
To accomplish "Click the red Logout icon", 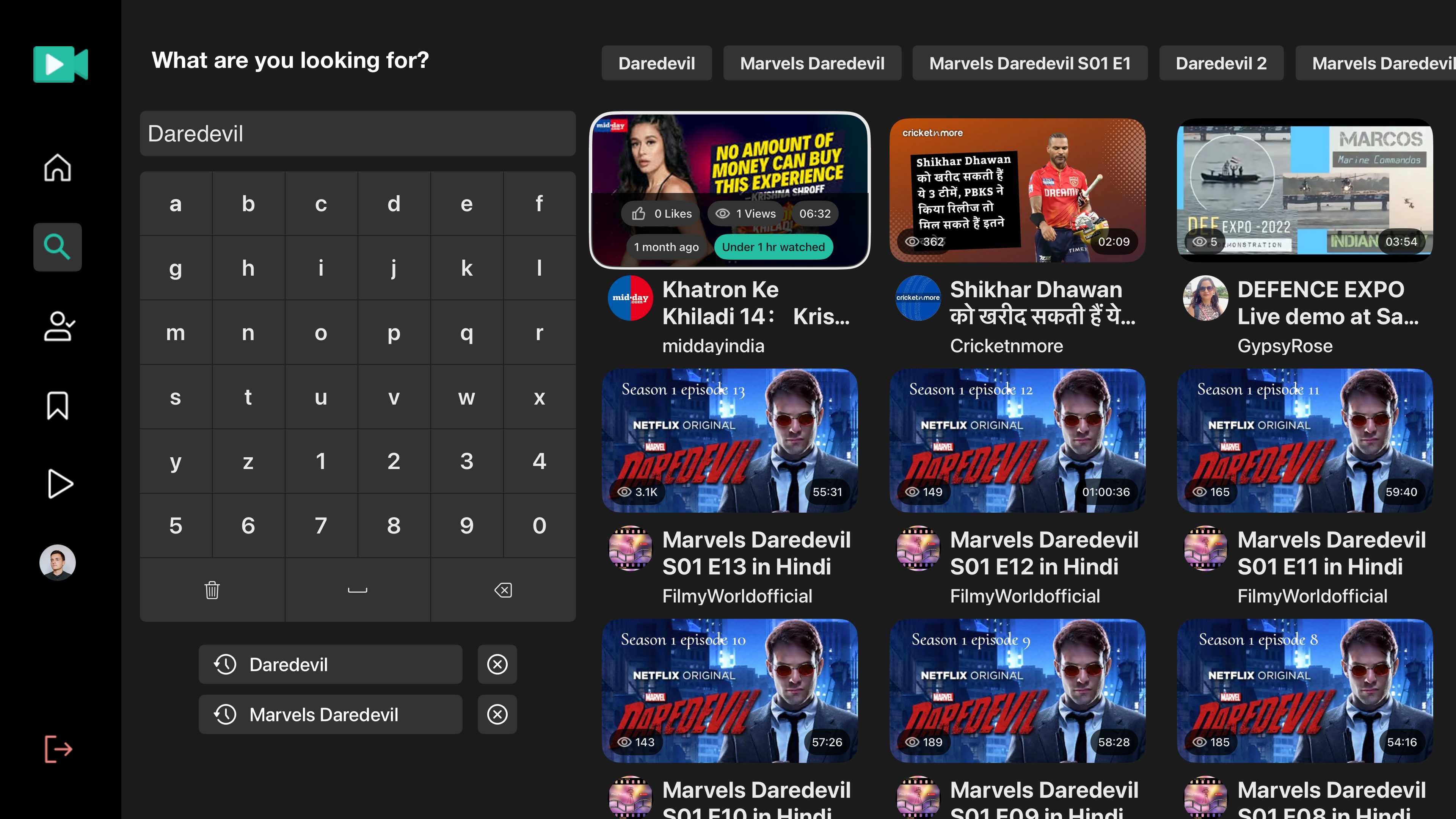I will pyautogui.click(x=58, y=749).
